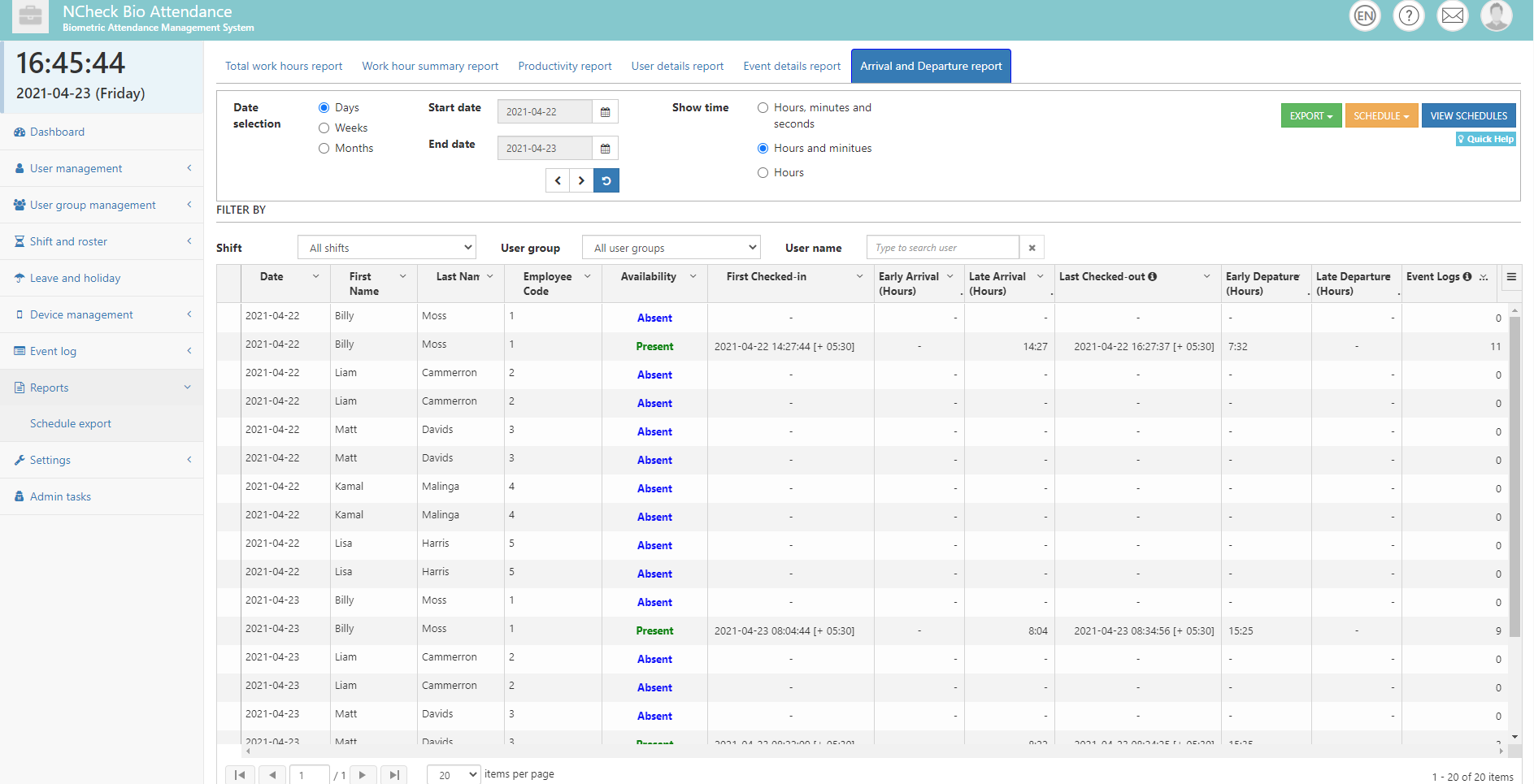Open the Schedule export link in sidebar
This screenshot has height=784, width=1534.
point(71,424)
